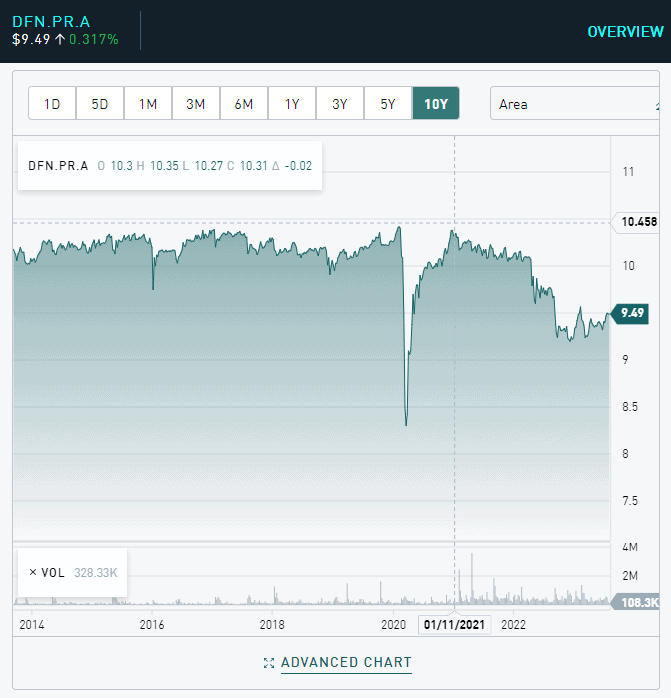Click the 2020 axis label
This screenshot has width=671, height=698.
[394, 625]
